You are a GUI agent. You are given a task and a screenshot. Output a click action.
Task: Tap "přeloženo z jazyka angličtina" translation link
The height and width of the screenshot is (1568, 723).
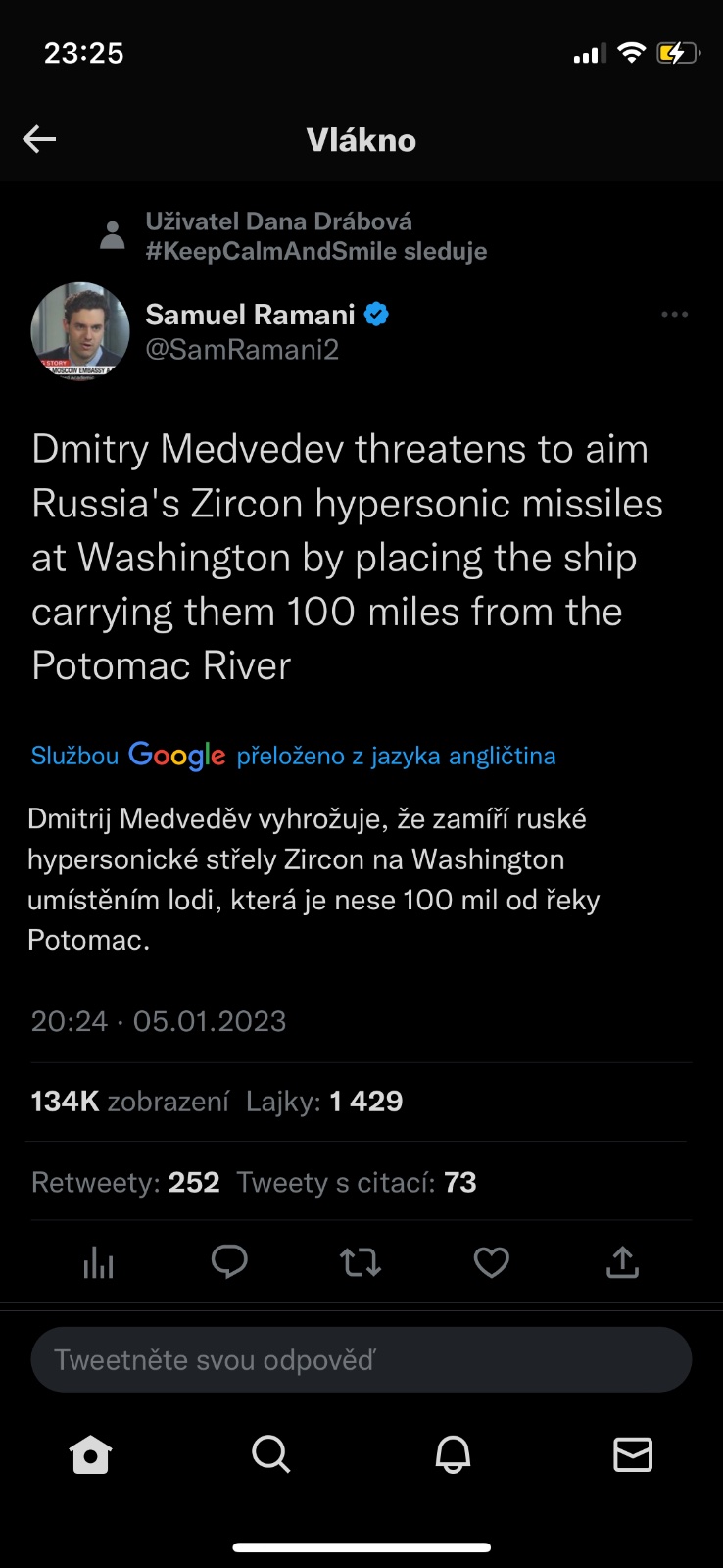coord(396,756)
